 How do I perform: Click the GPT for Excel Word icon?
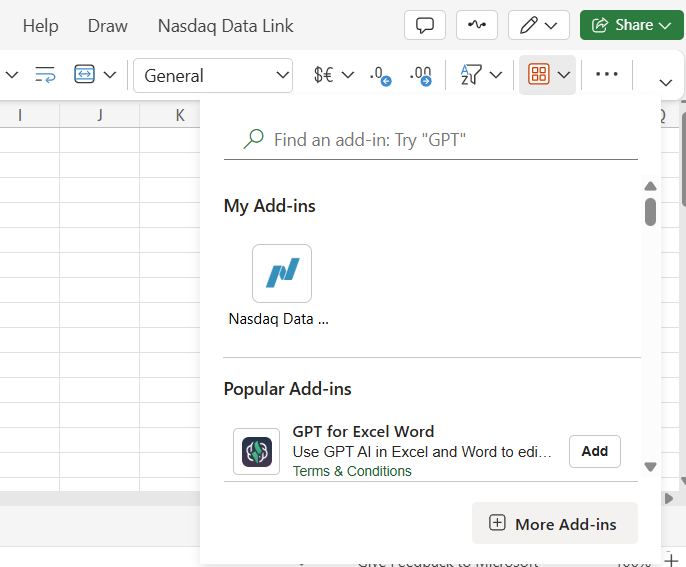pos(256,452)
